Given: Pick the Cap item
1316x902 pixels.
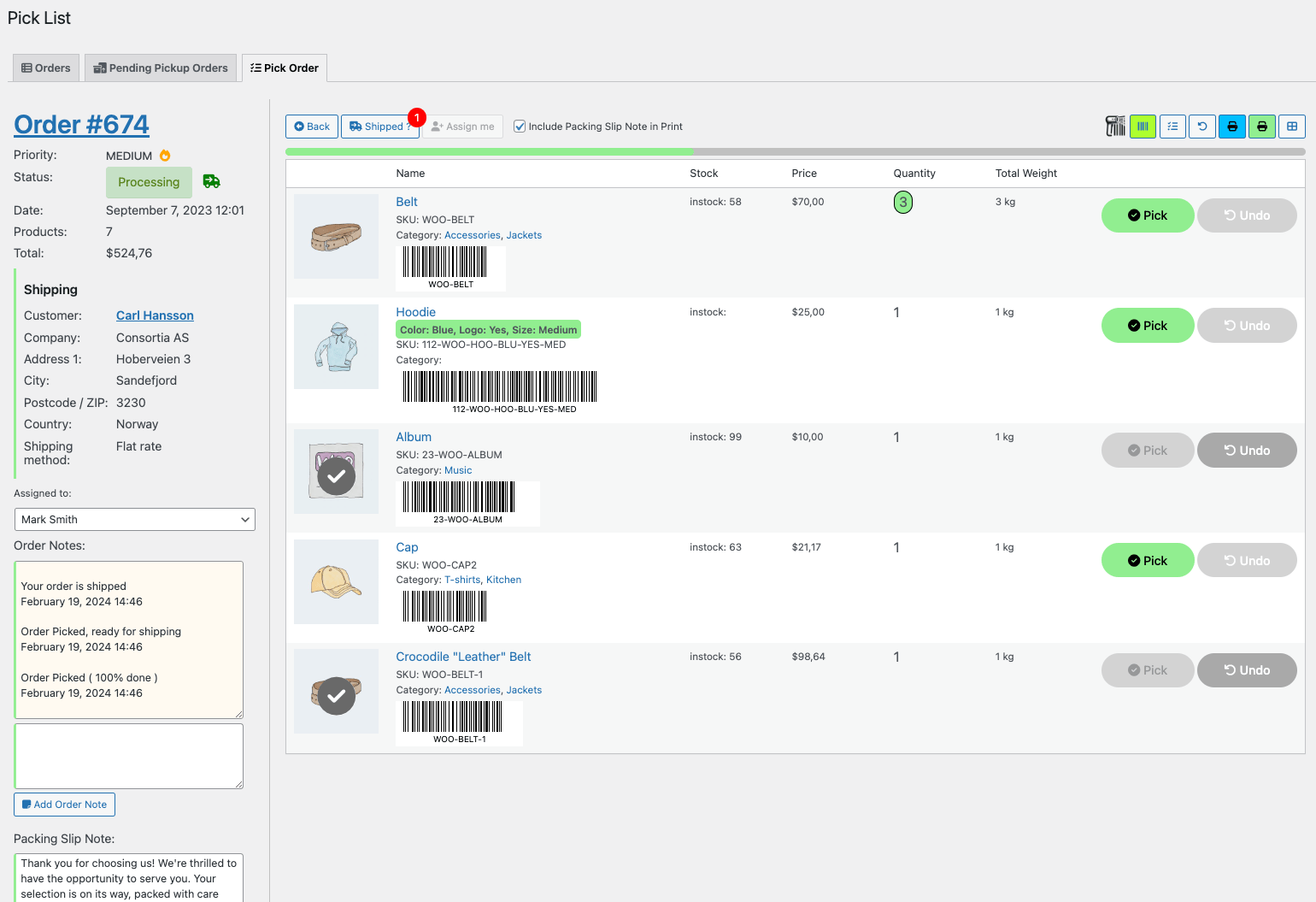Looking at the screenshot, I should [1148, 561].
